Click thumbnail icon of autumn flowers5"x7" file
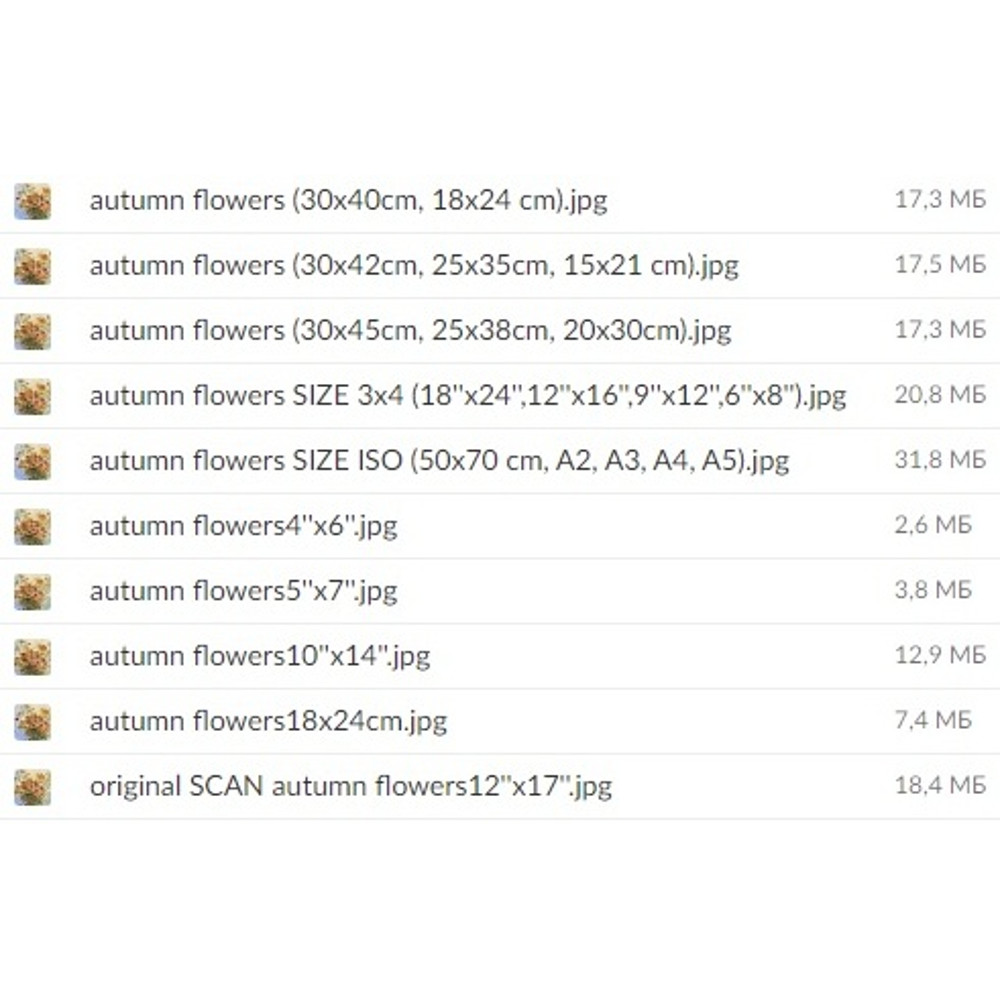 (33, 591)
